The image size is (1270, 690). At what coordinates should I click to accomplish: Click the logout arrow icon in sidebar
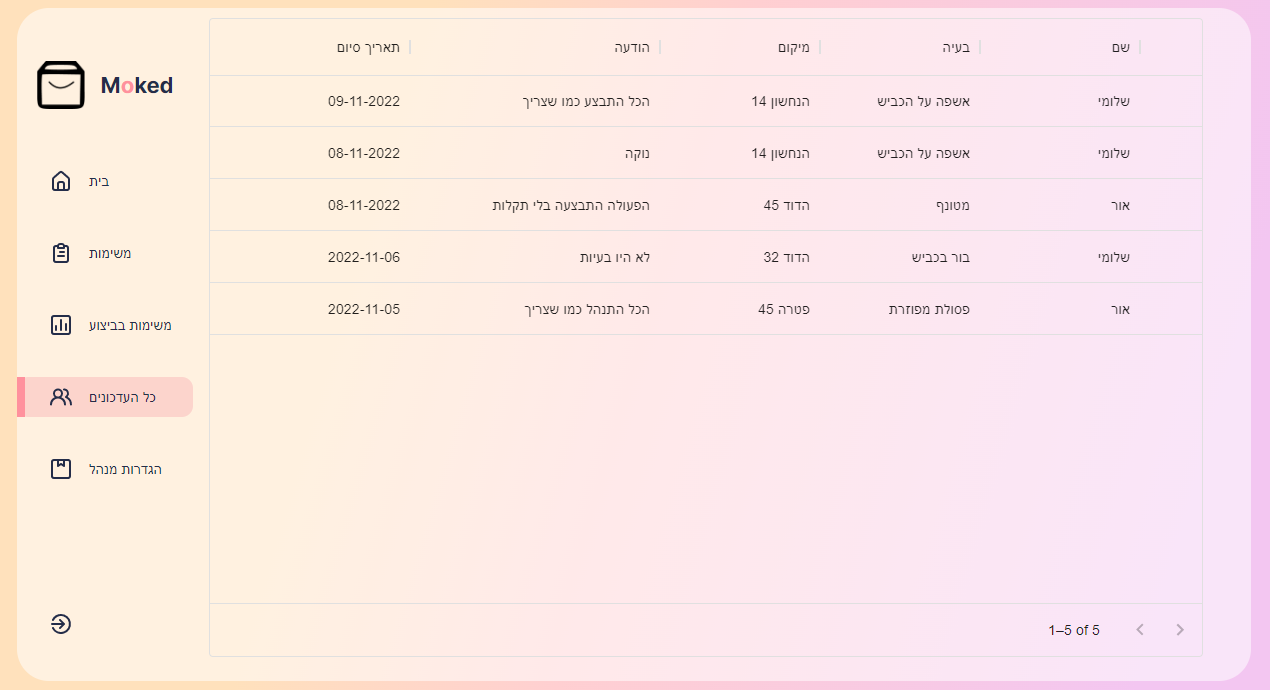point(61,624)
